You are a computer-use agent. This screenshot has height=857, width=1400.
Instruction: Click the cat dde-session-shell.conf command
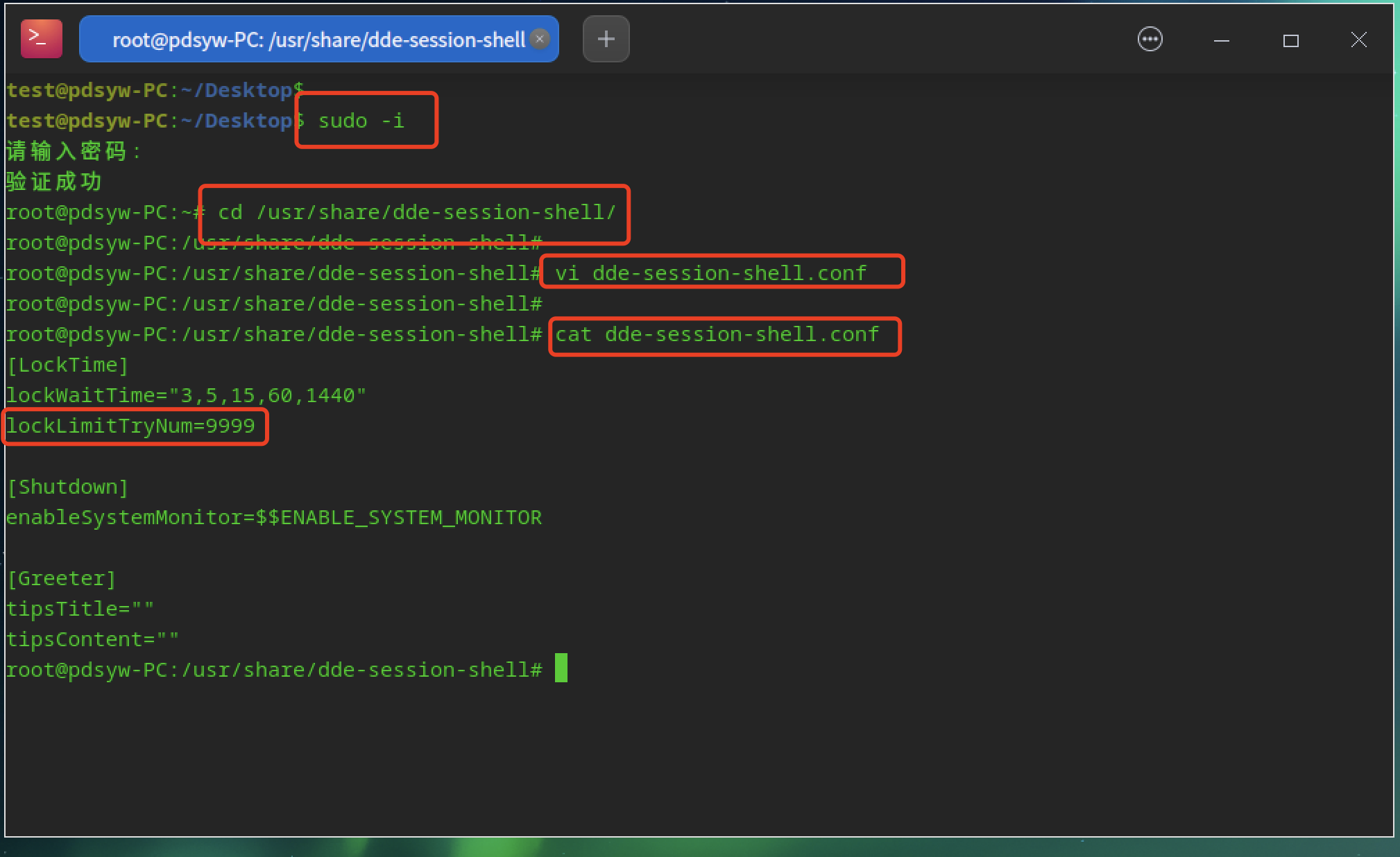717,334
